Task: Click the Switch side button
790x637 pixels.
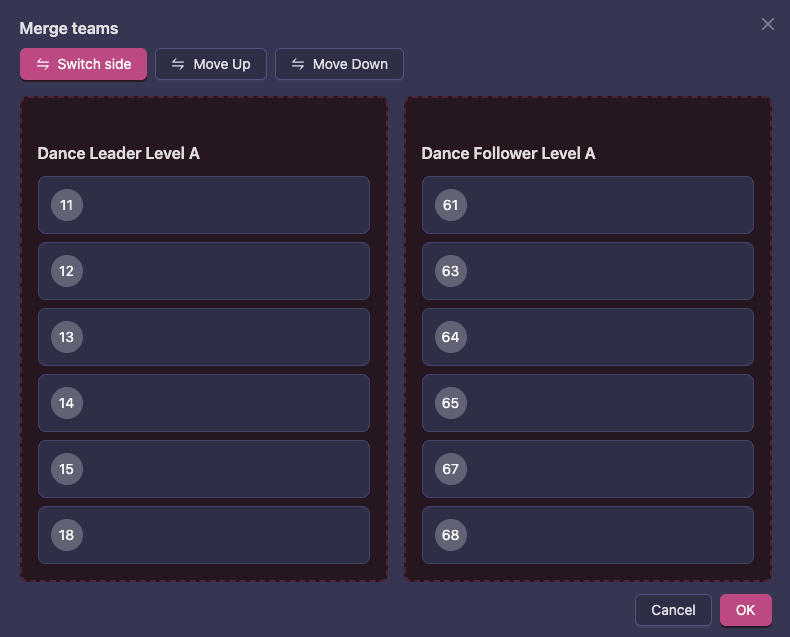Action: [x=84, y=64]
